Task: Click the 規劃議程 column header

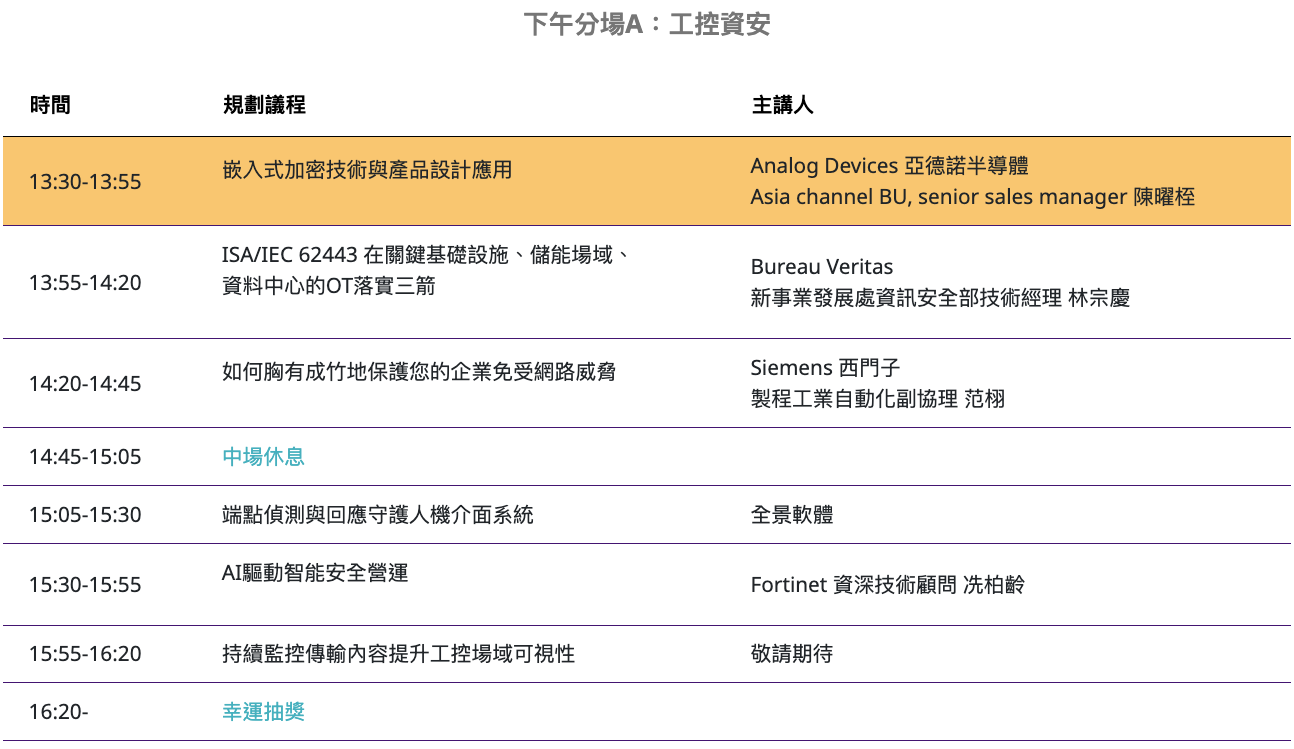Action: (x=264, y=104)
